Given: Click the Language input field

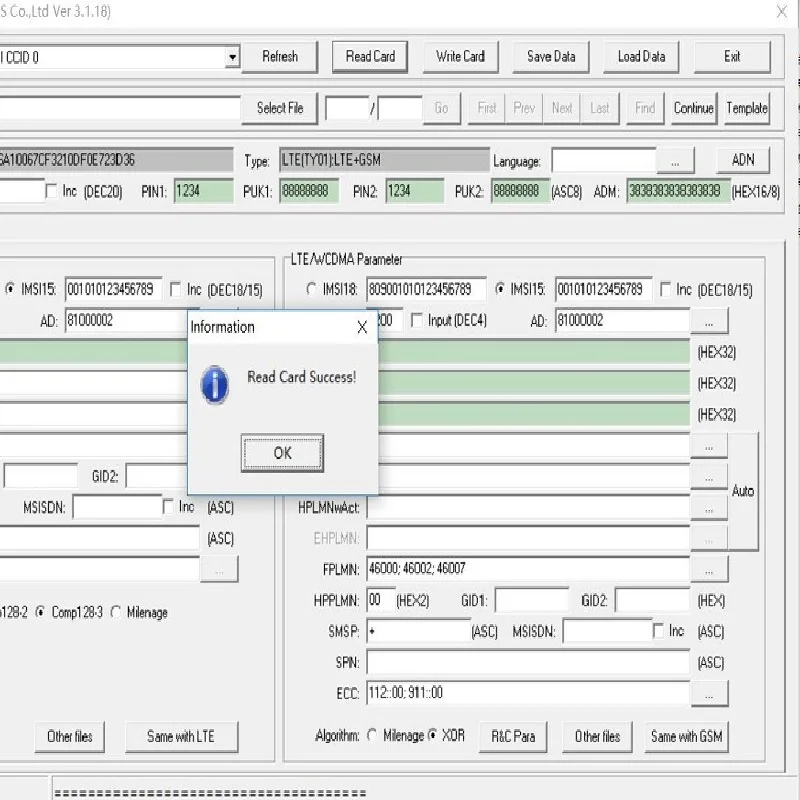Looking at the screenshot, I should [604, 161].
